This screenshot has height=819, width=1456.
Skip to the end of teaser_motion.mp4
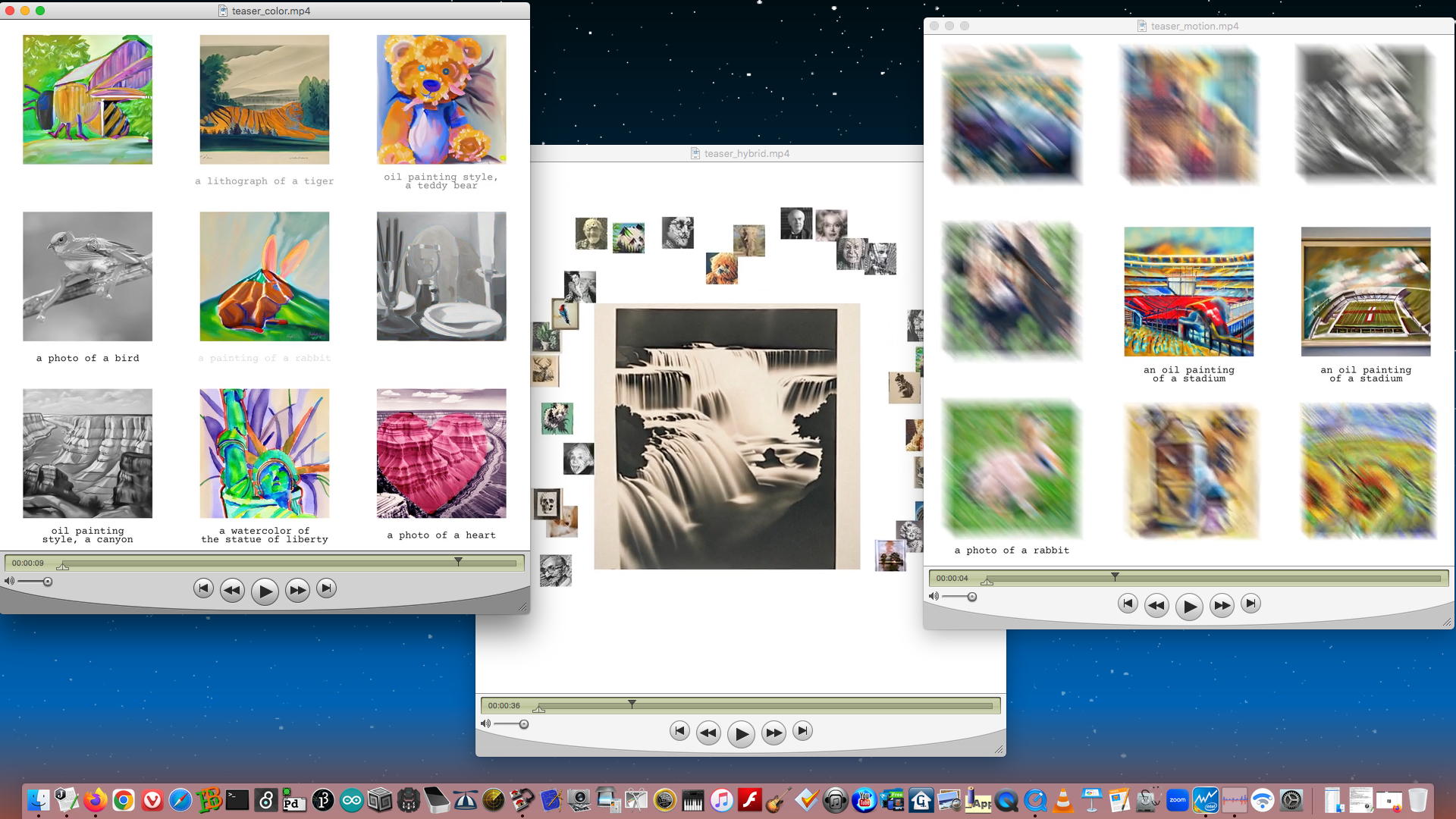pos(1250,604)
